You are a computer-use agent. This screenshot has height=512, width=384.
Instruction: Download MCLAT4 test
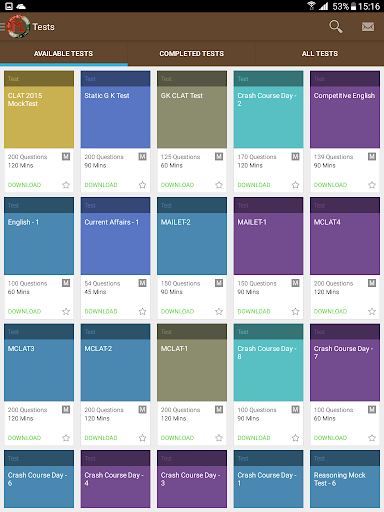[330, 311]
